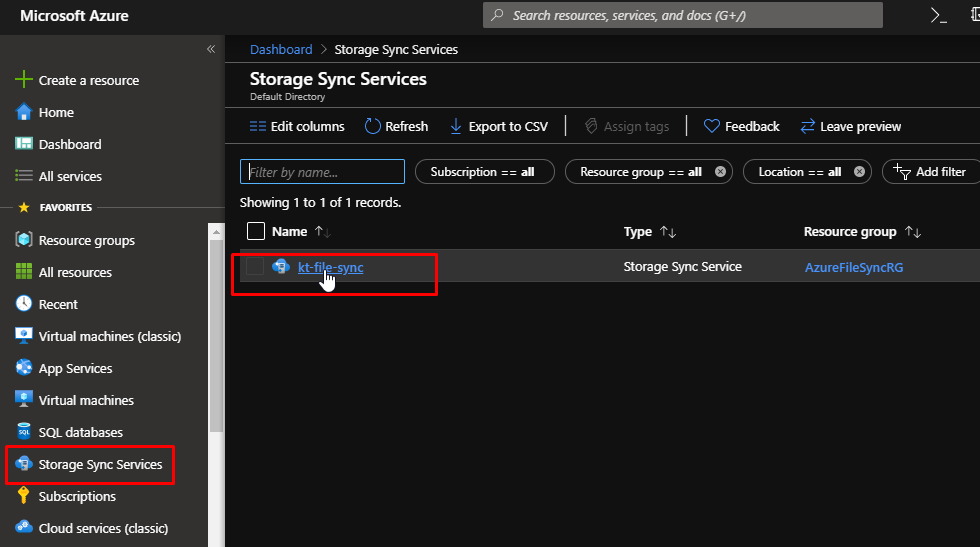
Task: Open the All services list icon
Action: (x=24, y=176)
